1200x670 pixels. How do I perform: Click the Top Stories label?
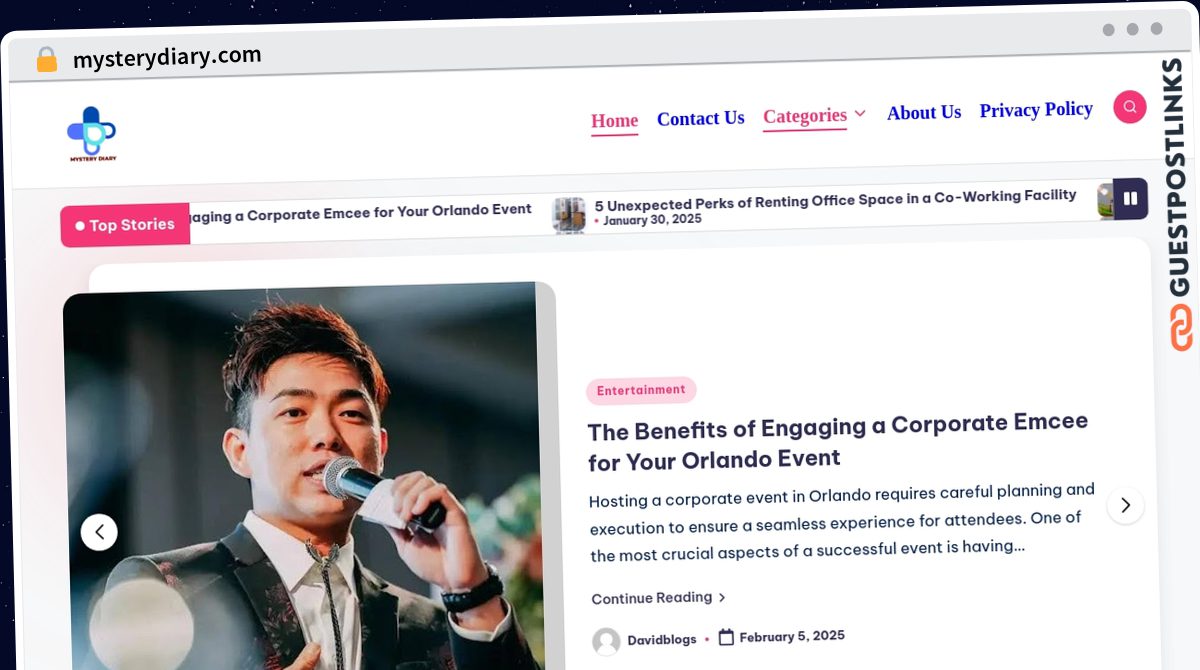click(125, 225)
